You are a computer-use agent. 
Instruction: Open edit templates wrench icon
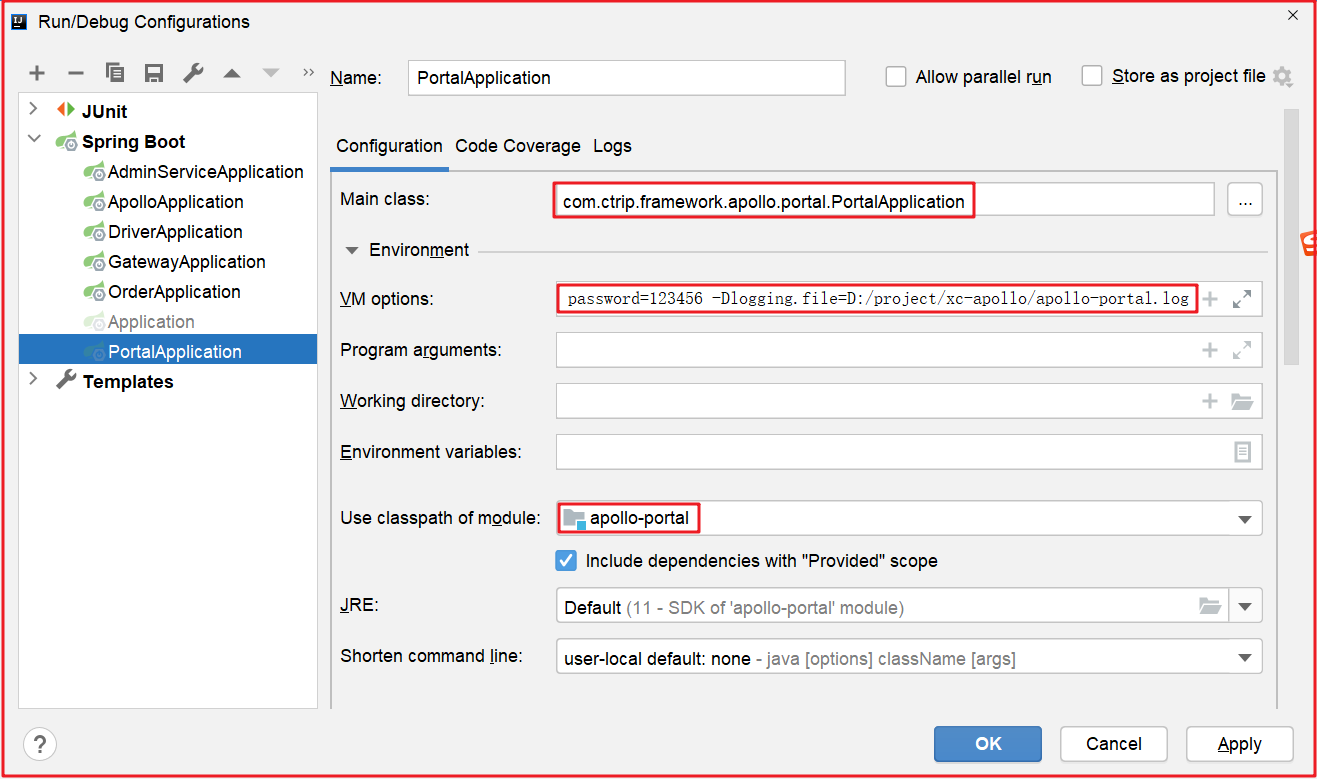[x=193, y=73]
